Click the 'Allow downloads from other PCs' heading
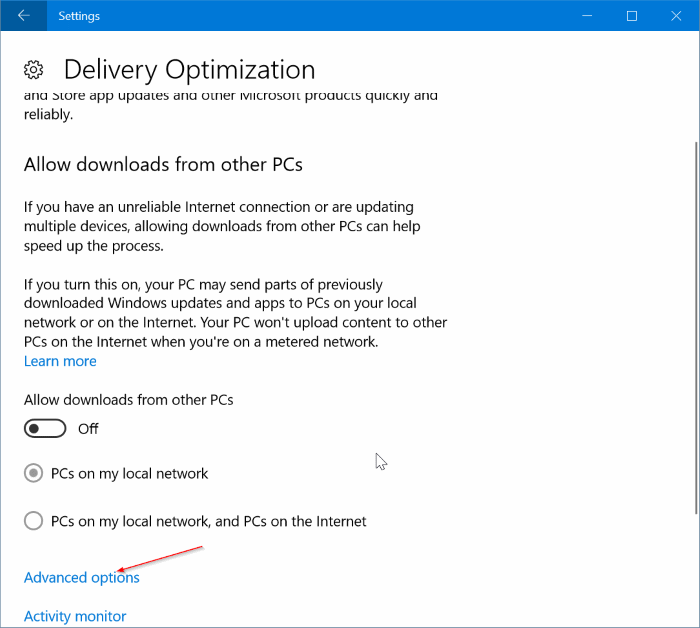This screenshot has height=628, width=700. point(163,164)
